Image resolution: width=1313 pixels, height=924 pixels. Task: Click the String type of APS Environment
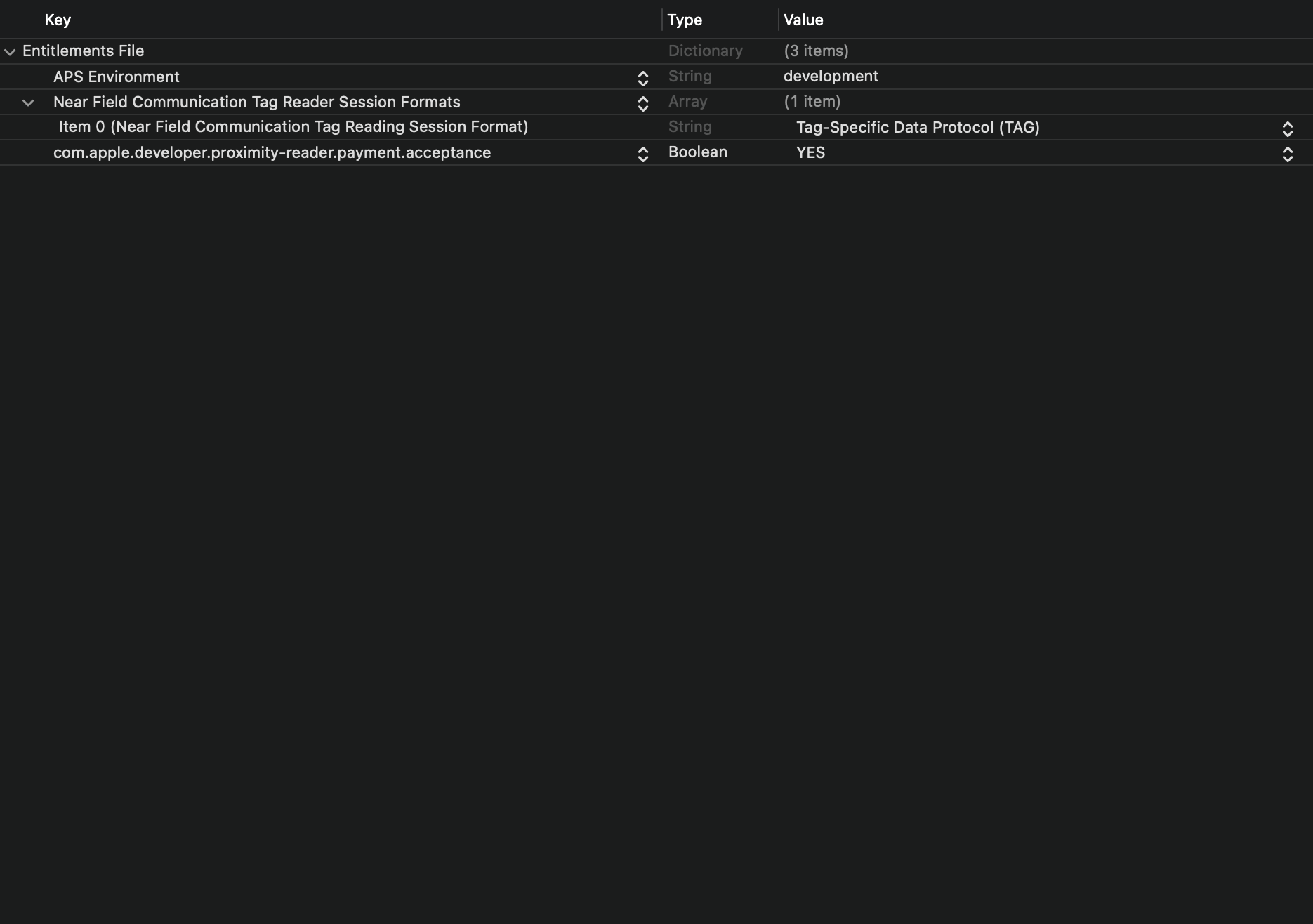click(x=690, y=76)
